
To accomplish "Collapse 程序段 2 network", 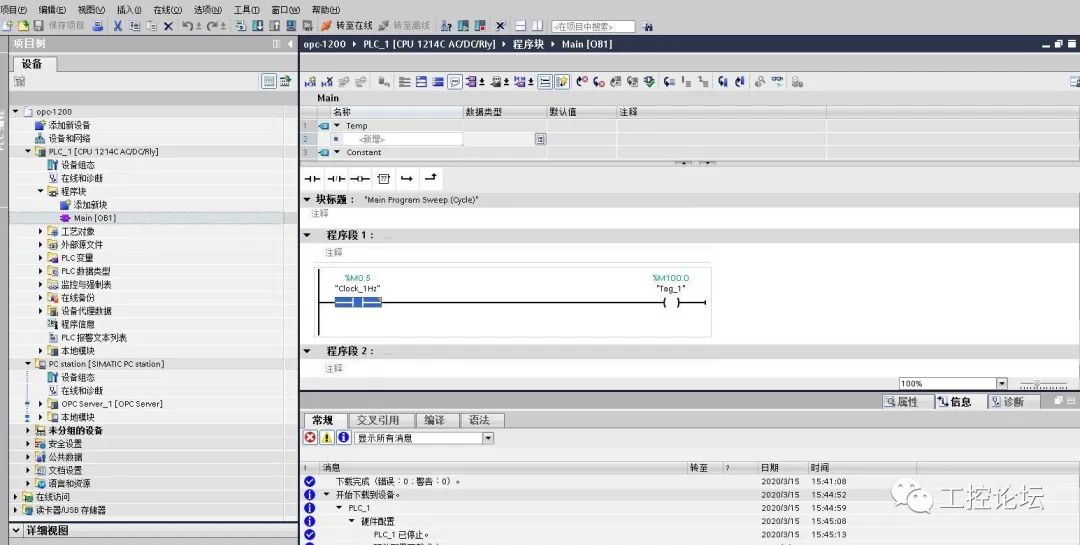I will pyautogui.click(x=307, y=351).
